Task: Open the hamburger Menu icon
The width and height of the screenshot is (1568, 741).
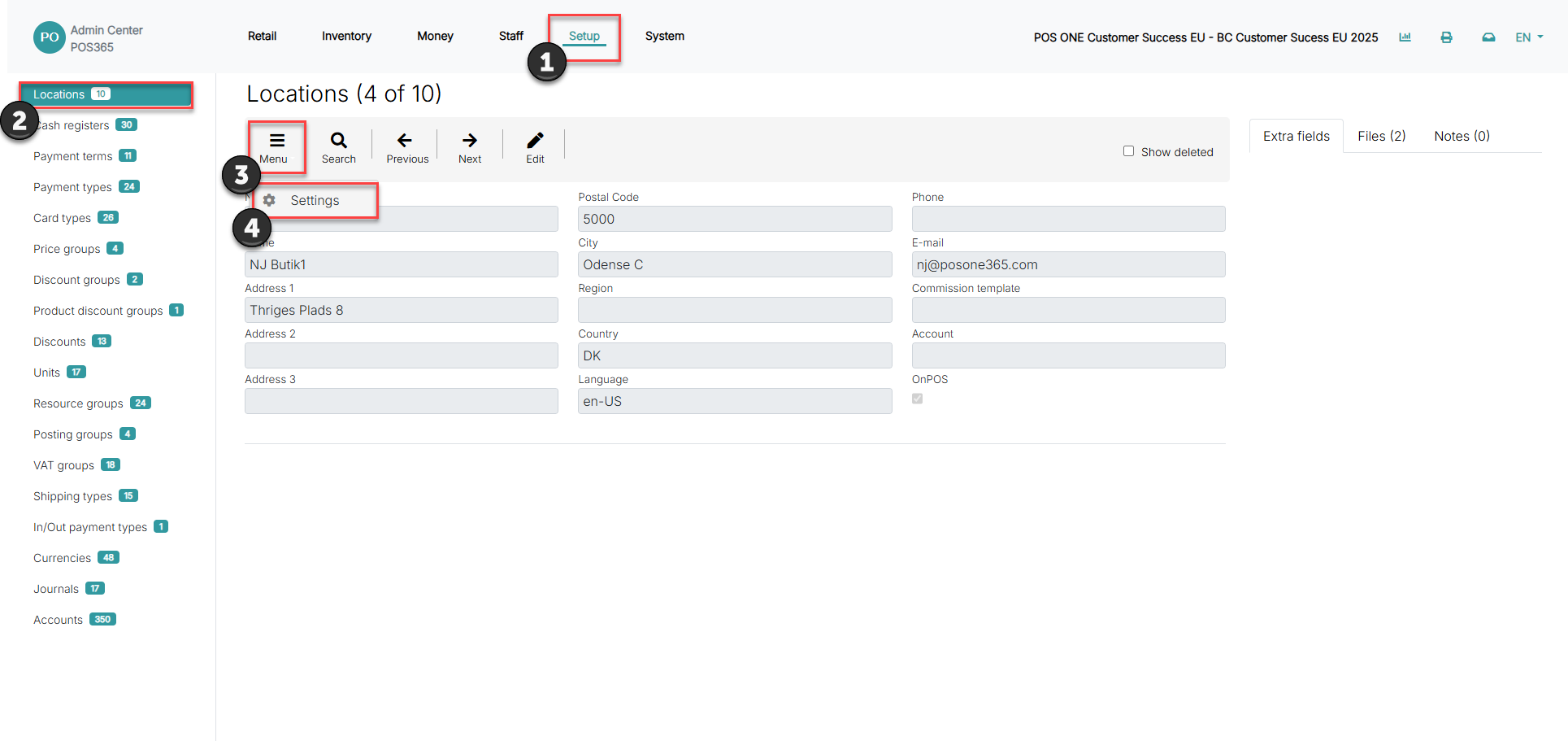Action: (276, 140)
